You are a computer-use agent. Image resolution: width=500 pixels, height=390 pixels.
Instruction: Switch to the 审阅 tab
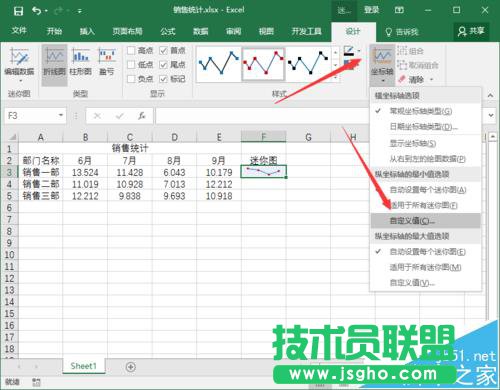[233, 31]
